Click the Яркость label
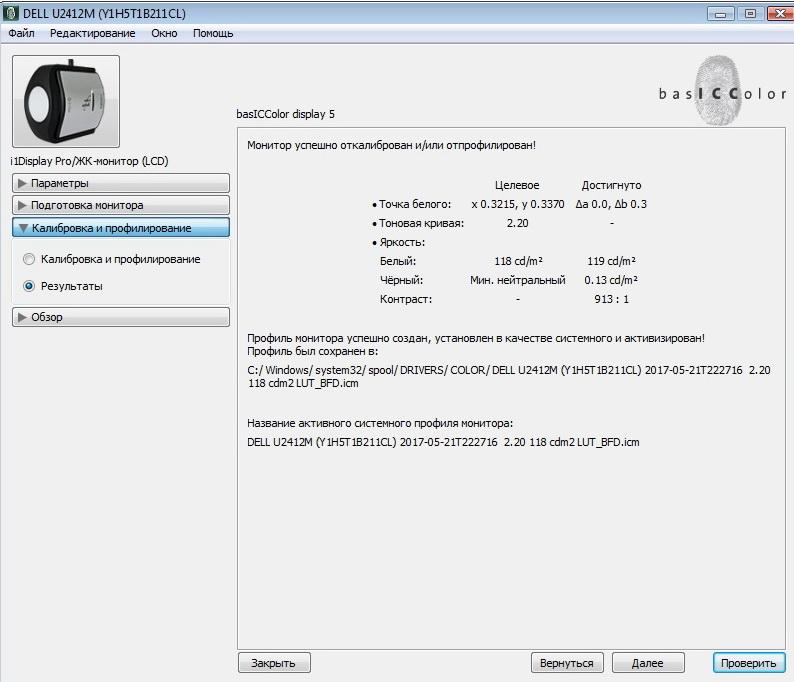Screen dimensions: 794x682 click(402, 243)
